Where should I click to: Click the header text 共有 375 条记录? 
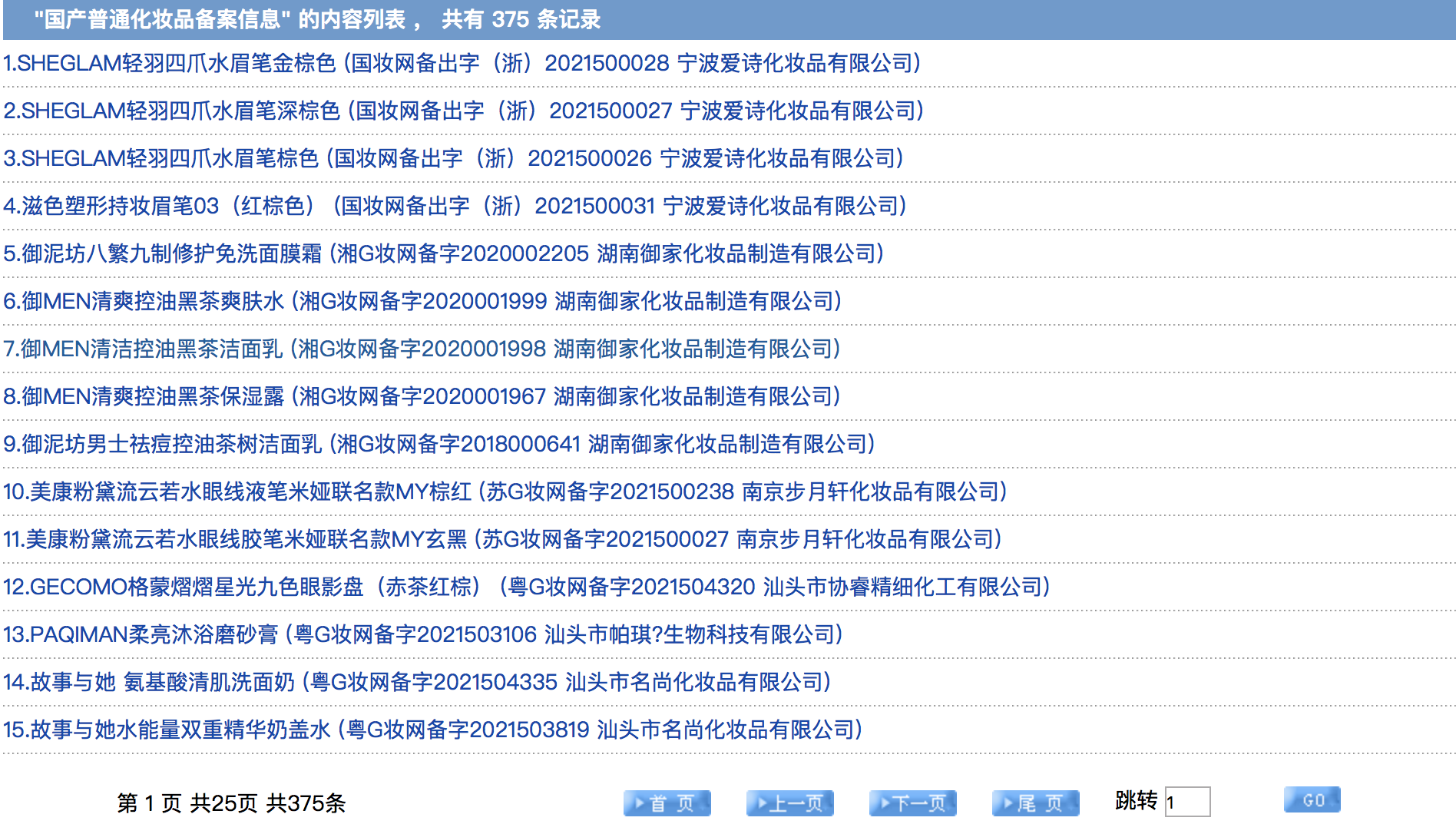point(521,19)
